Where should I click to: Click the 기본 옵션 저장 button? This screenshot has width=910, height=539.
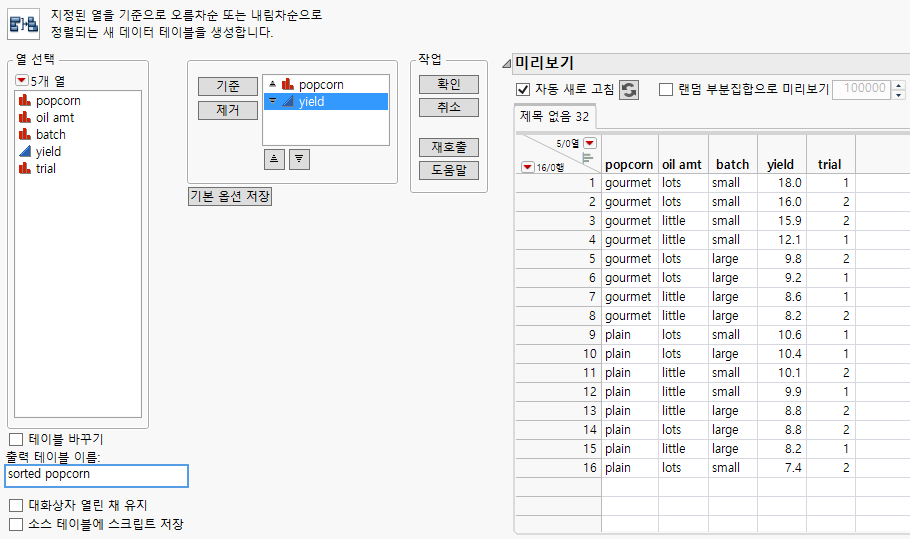point(230,197)
